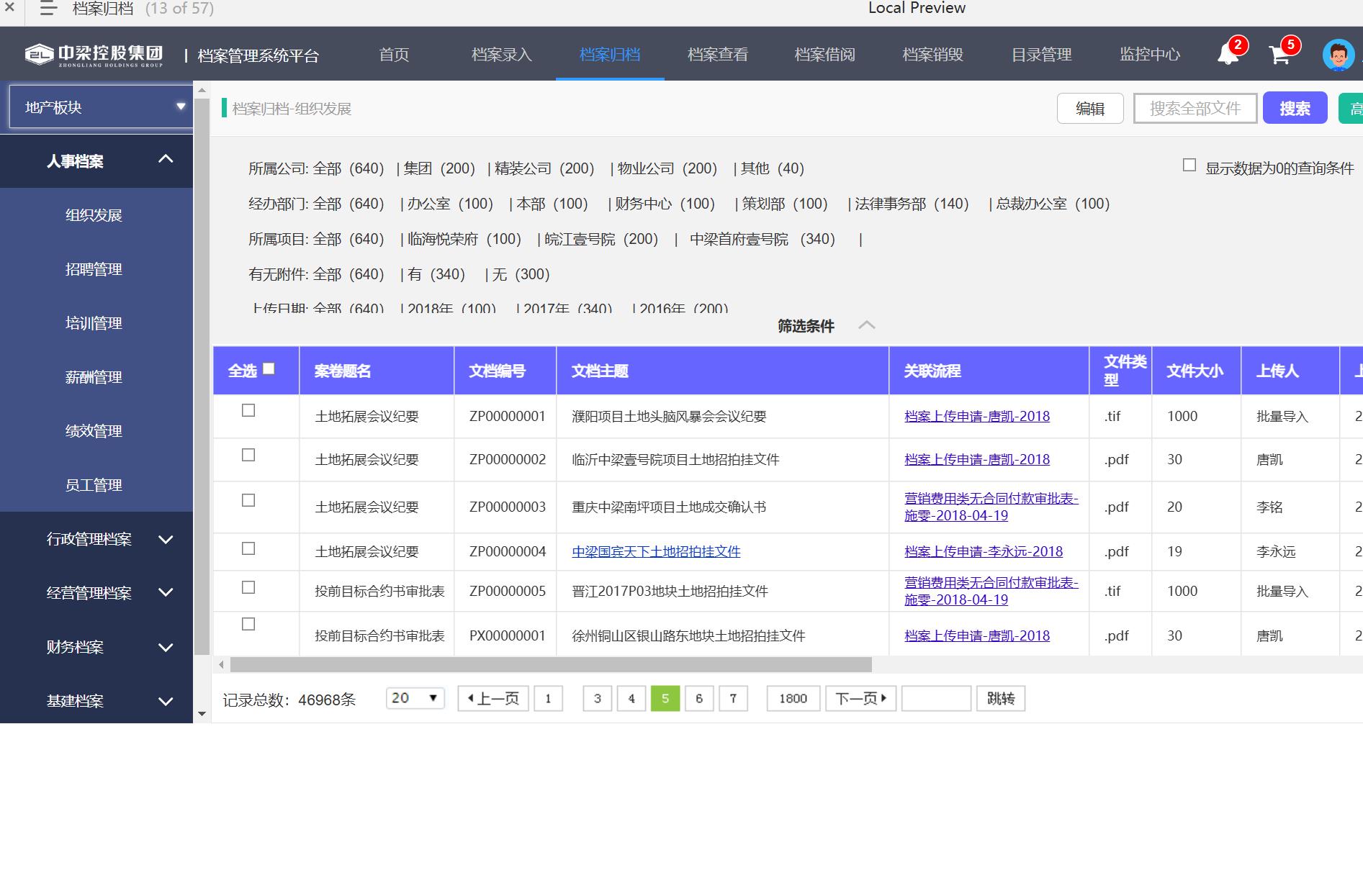The height and width of the screenshot is (896, 1363).
Task: Switch to 档案录入 tab
Action: click(x=502, y=55)
